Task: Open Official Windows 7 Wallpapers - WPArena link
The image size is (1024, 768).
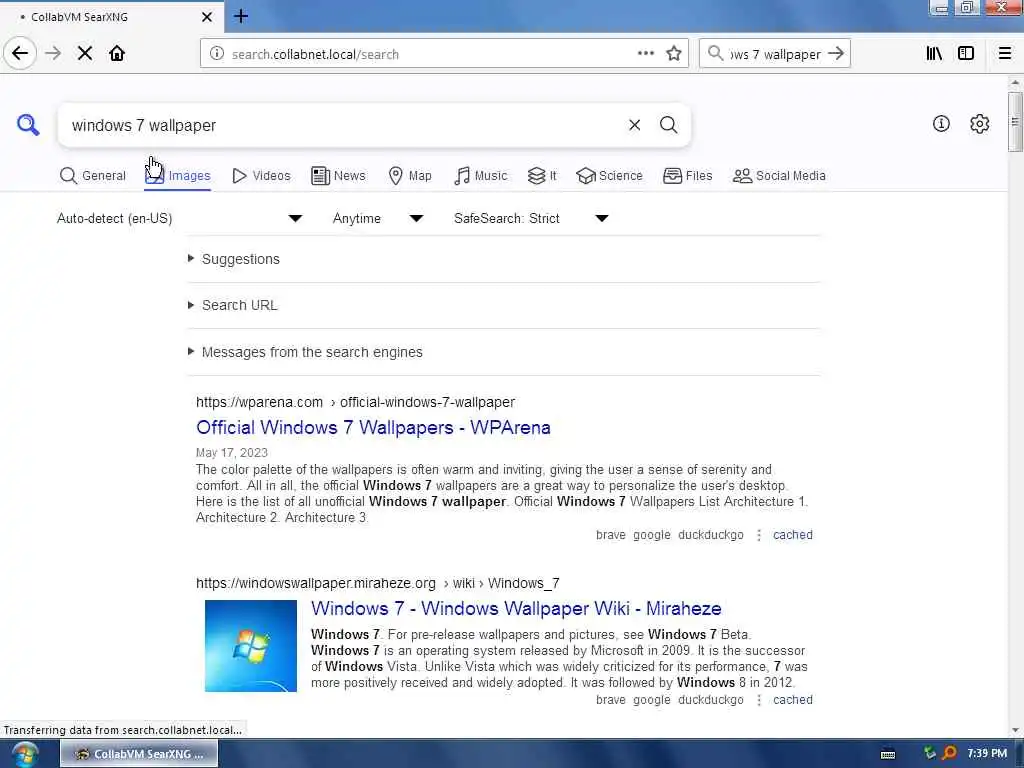Action: (x=373, y=428)
